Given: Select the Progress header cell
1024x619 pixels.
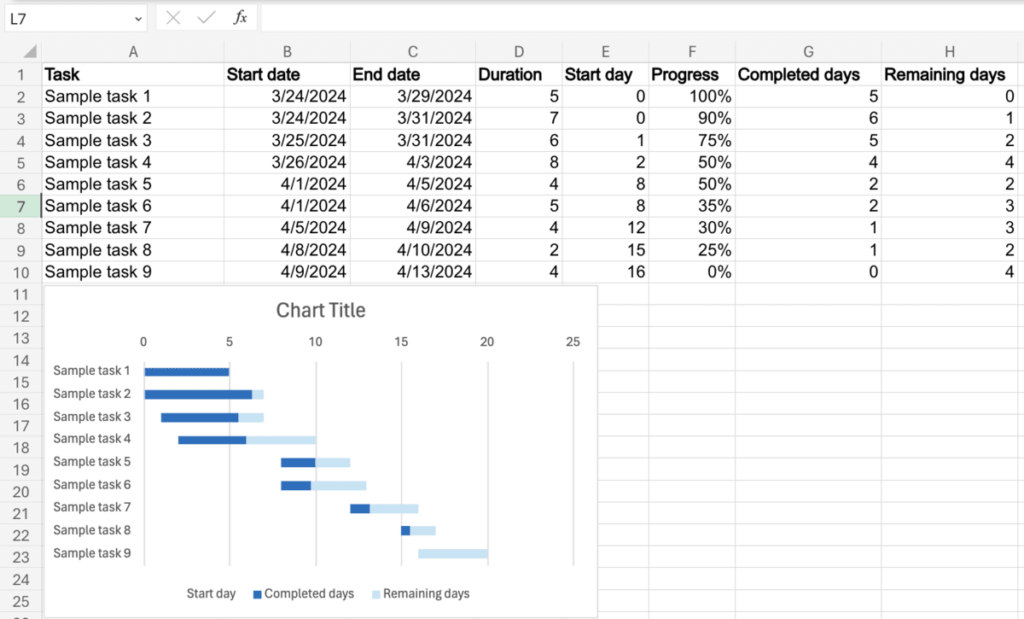Looking at the screenshot, I should [685, 74].
